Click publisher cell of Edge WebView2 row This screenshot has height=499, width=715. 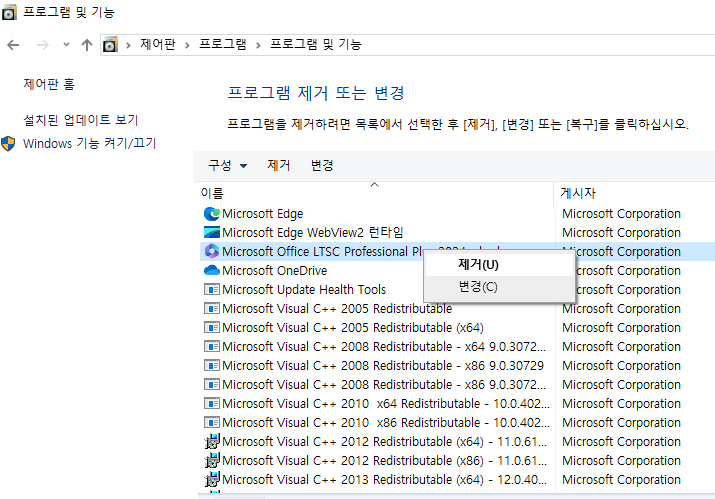point(622,233)
